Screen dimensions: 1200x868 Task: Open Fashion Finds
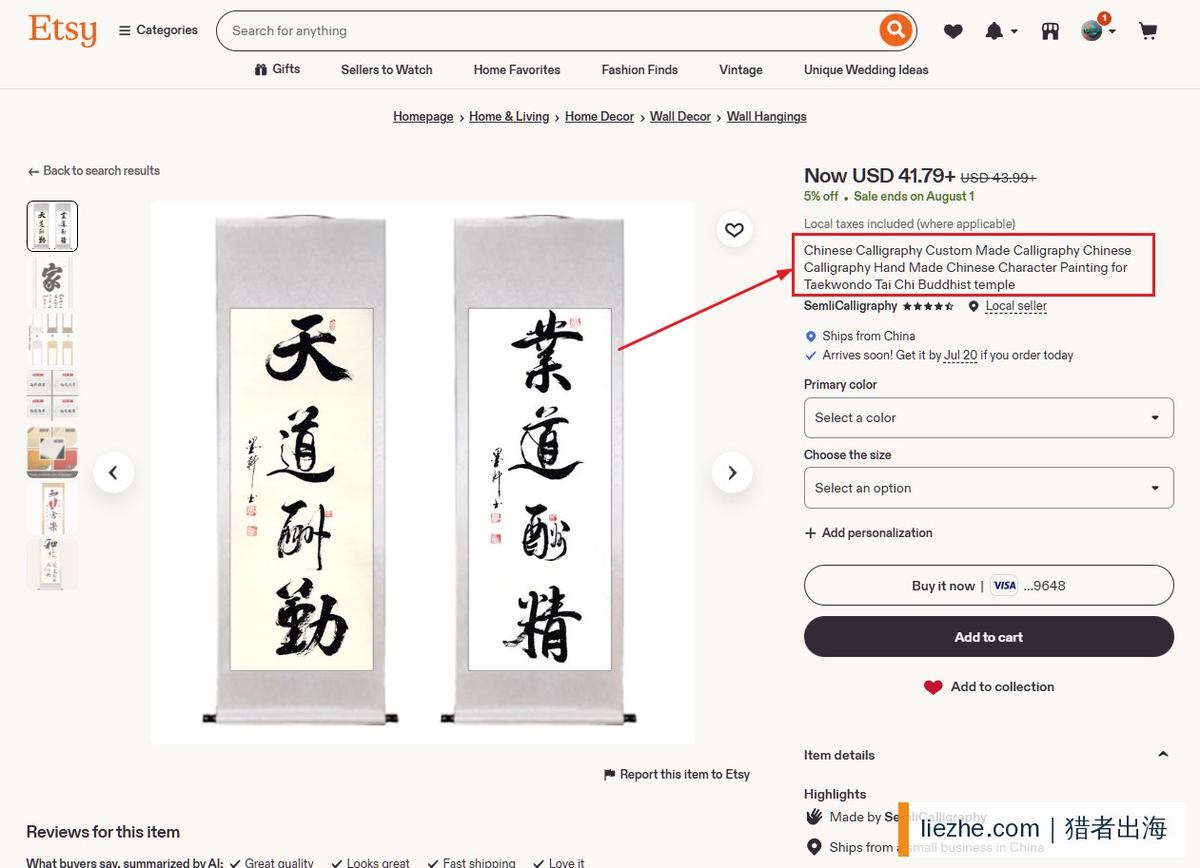[x=639, y=70]
